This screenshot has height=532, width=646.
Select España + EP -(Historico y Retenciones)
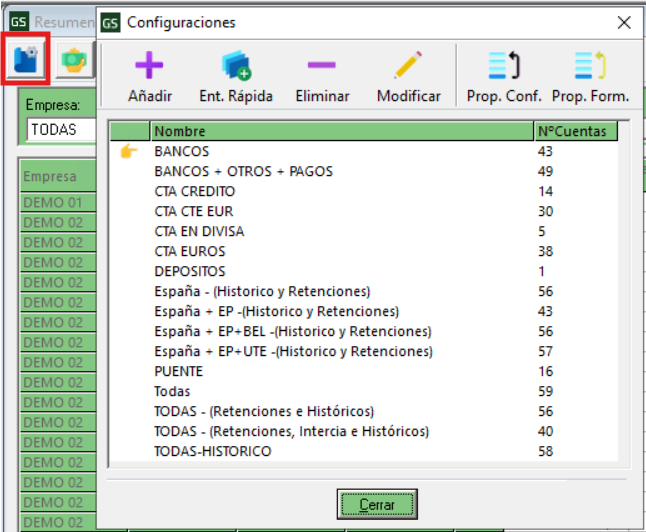(364, 311)
